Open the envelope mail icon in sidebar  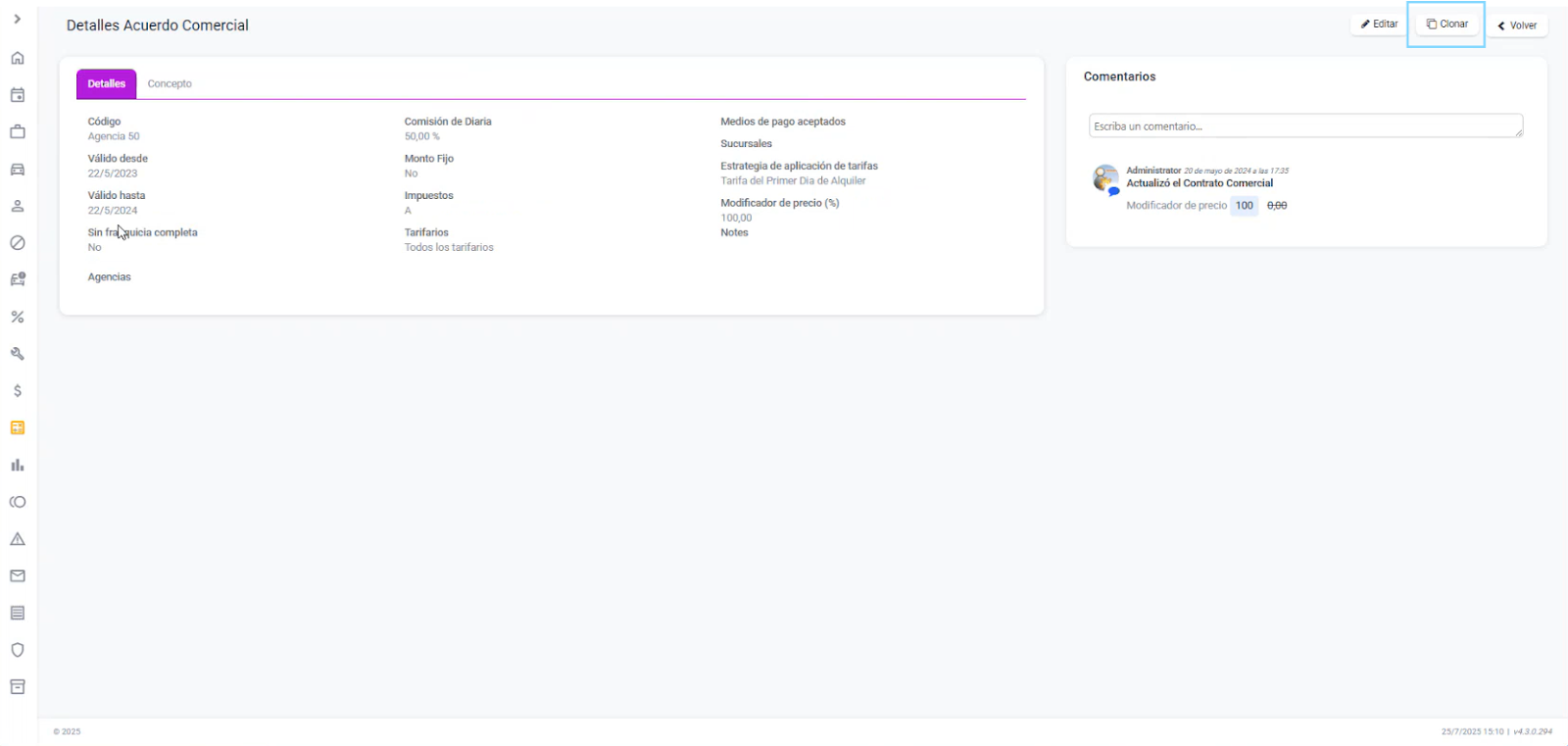(18, 576)
